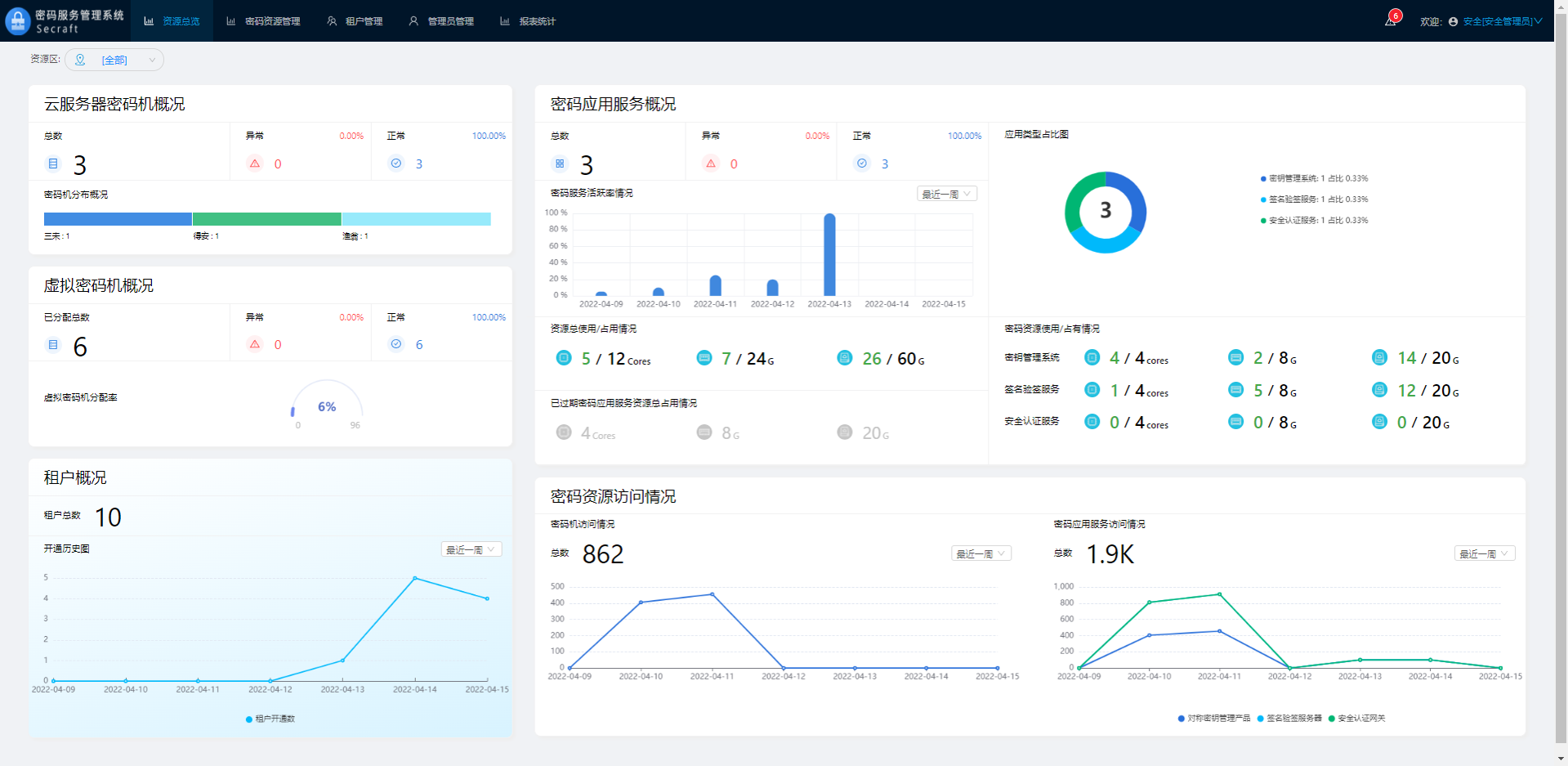
Task: Click the disk icon in 安全认证服务 row
Action: 1379,421
